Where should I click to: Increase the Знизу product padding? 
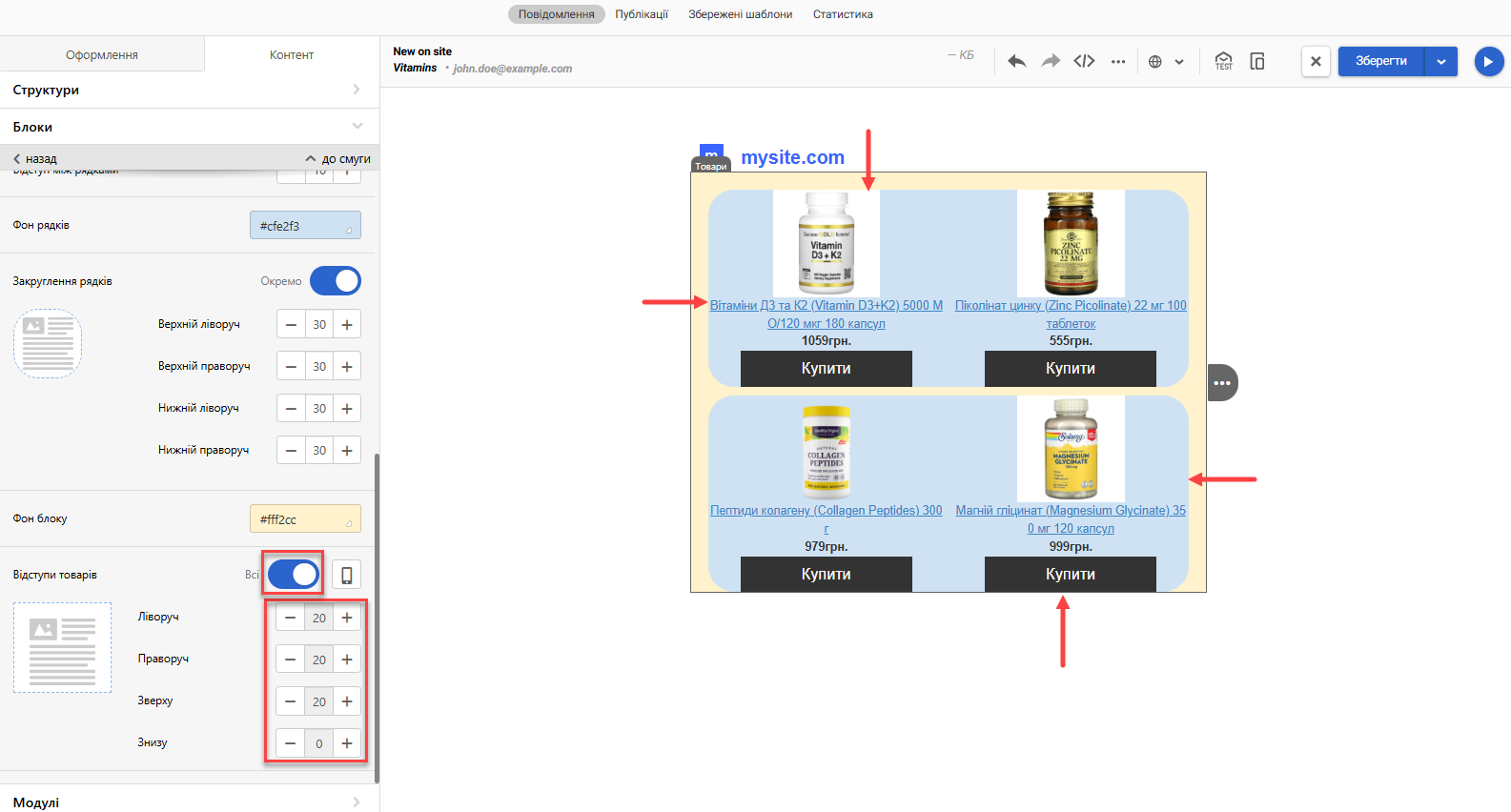pyautogui.click(x=347, y=743)
